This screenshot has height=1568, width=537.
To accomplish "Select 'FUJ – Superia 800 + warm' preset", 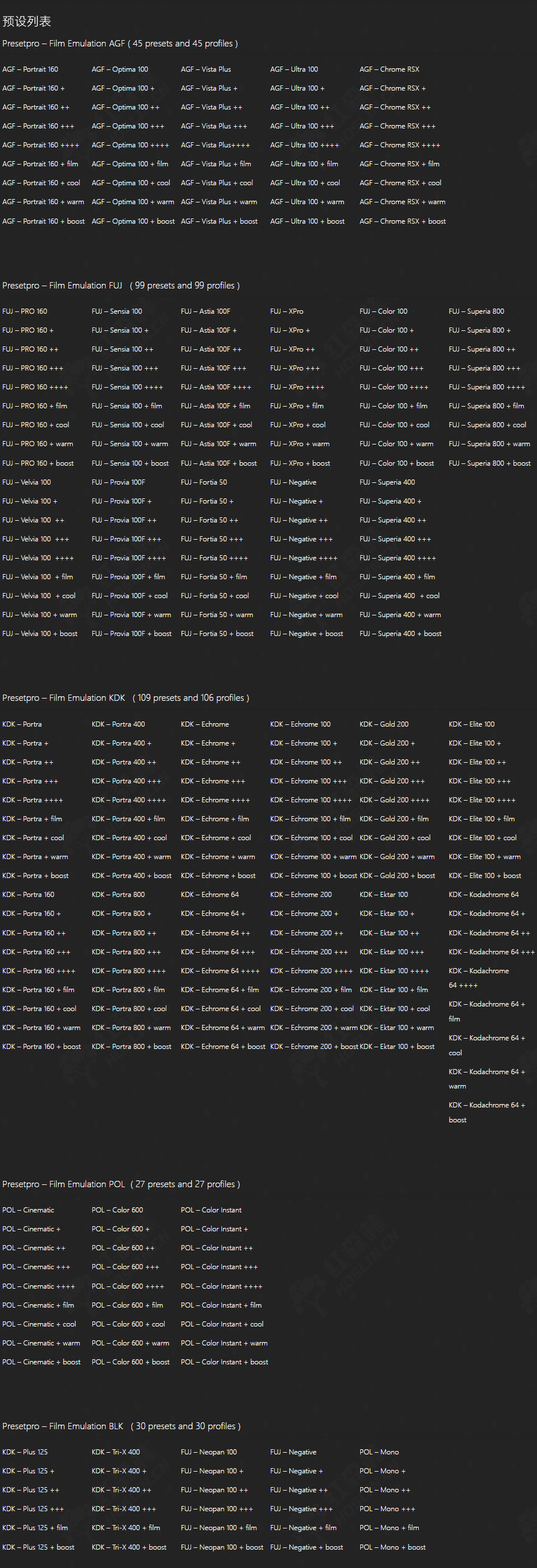I will pos(489,444).
